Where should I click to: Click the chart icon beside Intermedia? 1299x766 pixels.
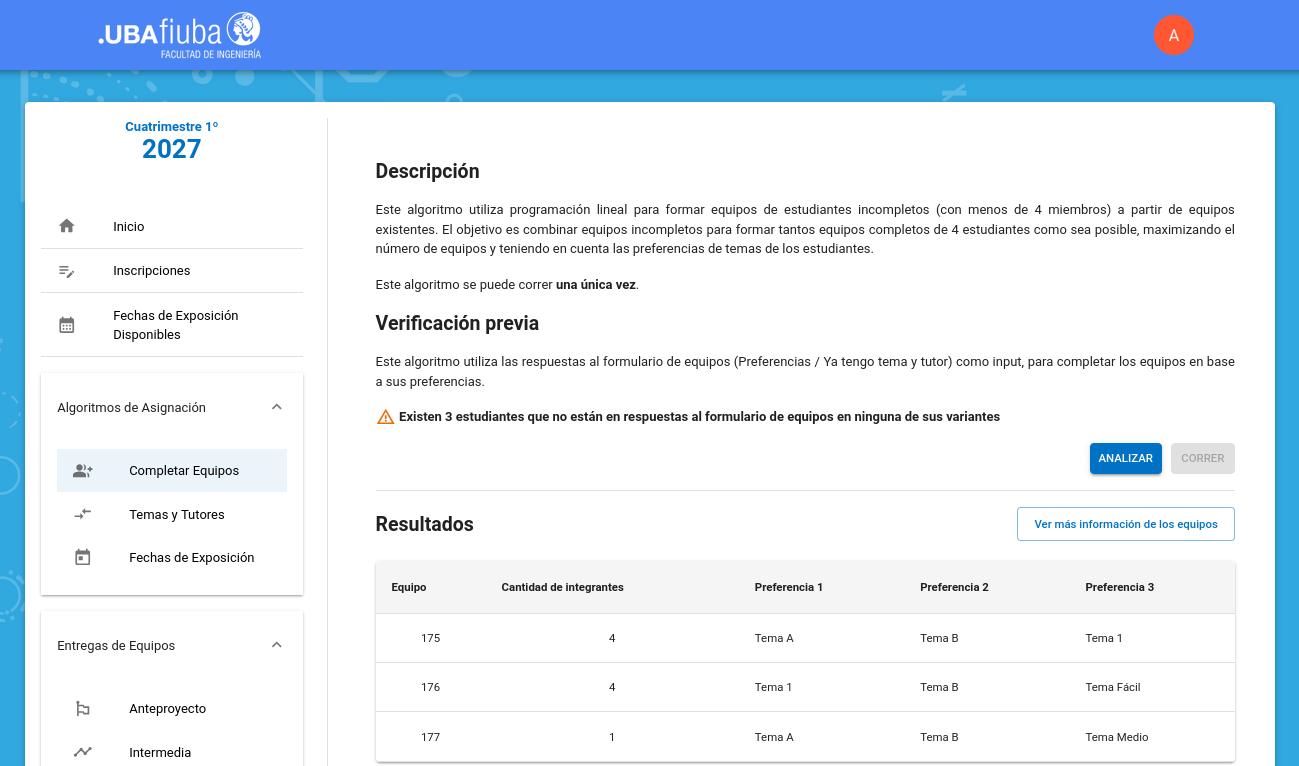coord(83,752)
